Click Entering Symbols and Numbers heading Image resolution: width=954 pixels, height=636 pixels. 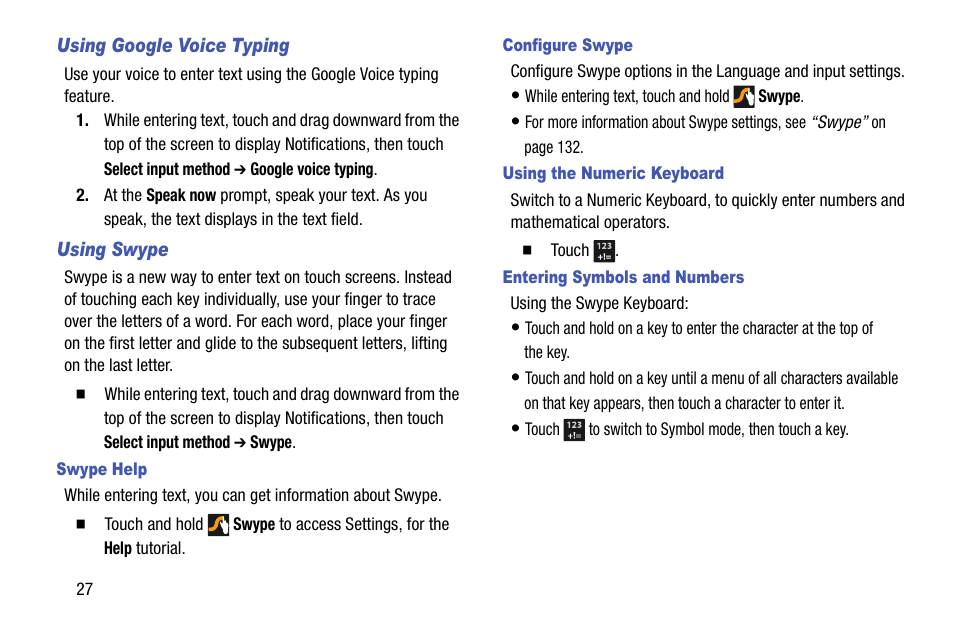tap(623, 277)
